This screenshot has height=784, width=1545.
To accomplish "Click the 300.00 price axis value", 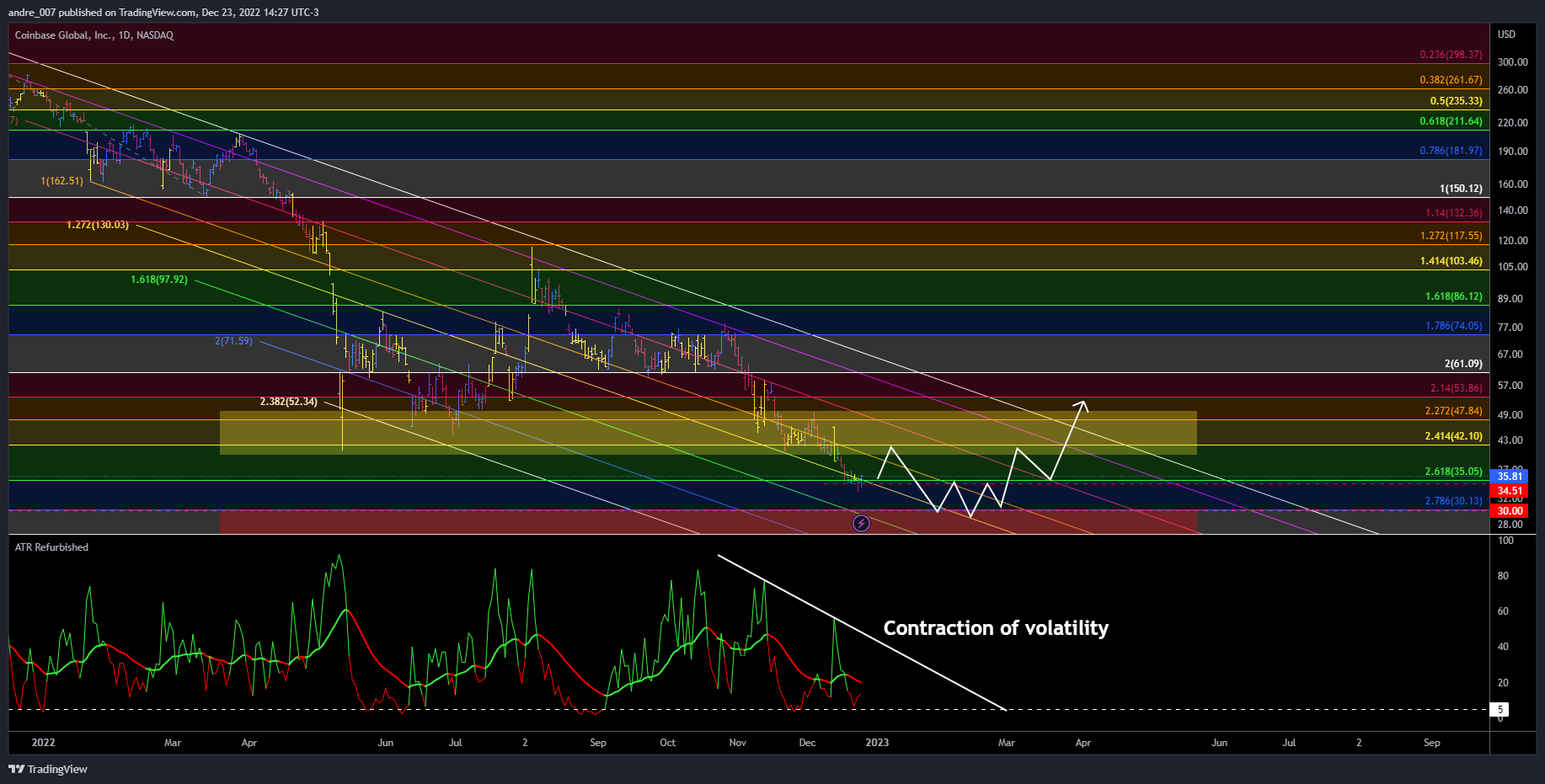I will click(1512, 62).
